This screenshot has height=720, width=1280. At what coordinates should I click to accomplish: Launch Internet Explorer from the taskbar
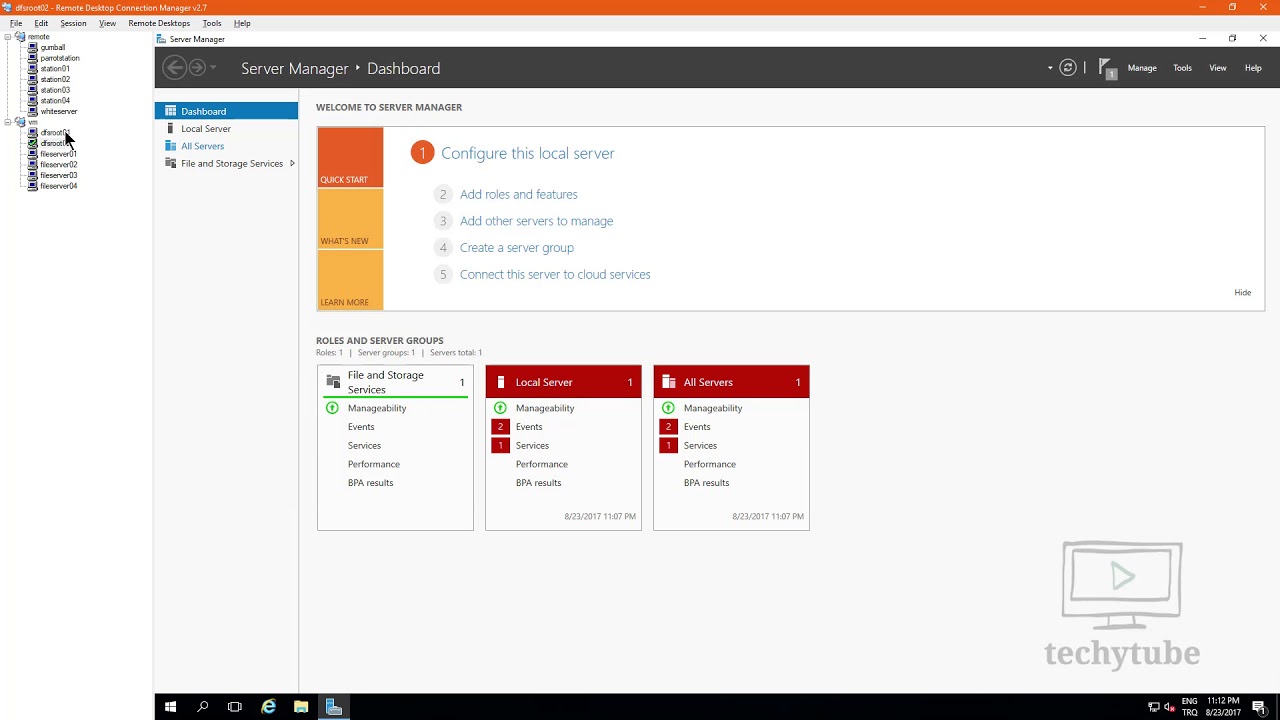click(x=268, y=707)
